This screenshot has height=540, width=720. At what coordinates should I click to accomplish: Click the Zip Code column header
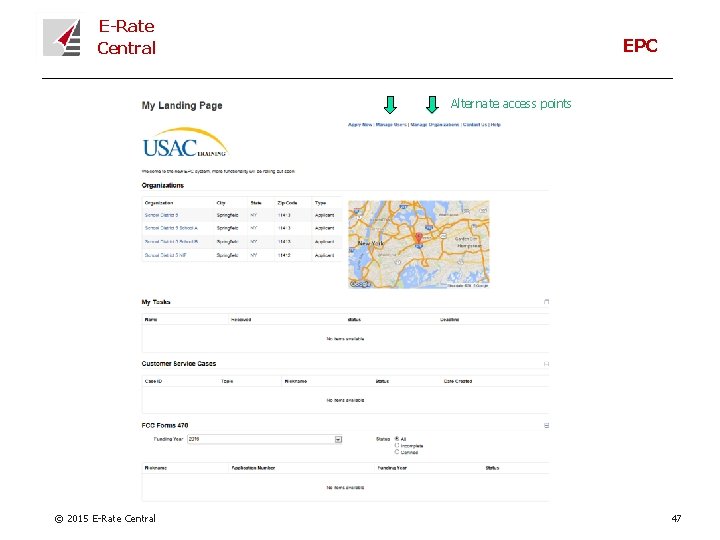coord(287,202)
